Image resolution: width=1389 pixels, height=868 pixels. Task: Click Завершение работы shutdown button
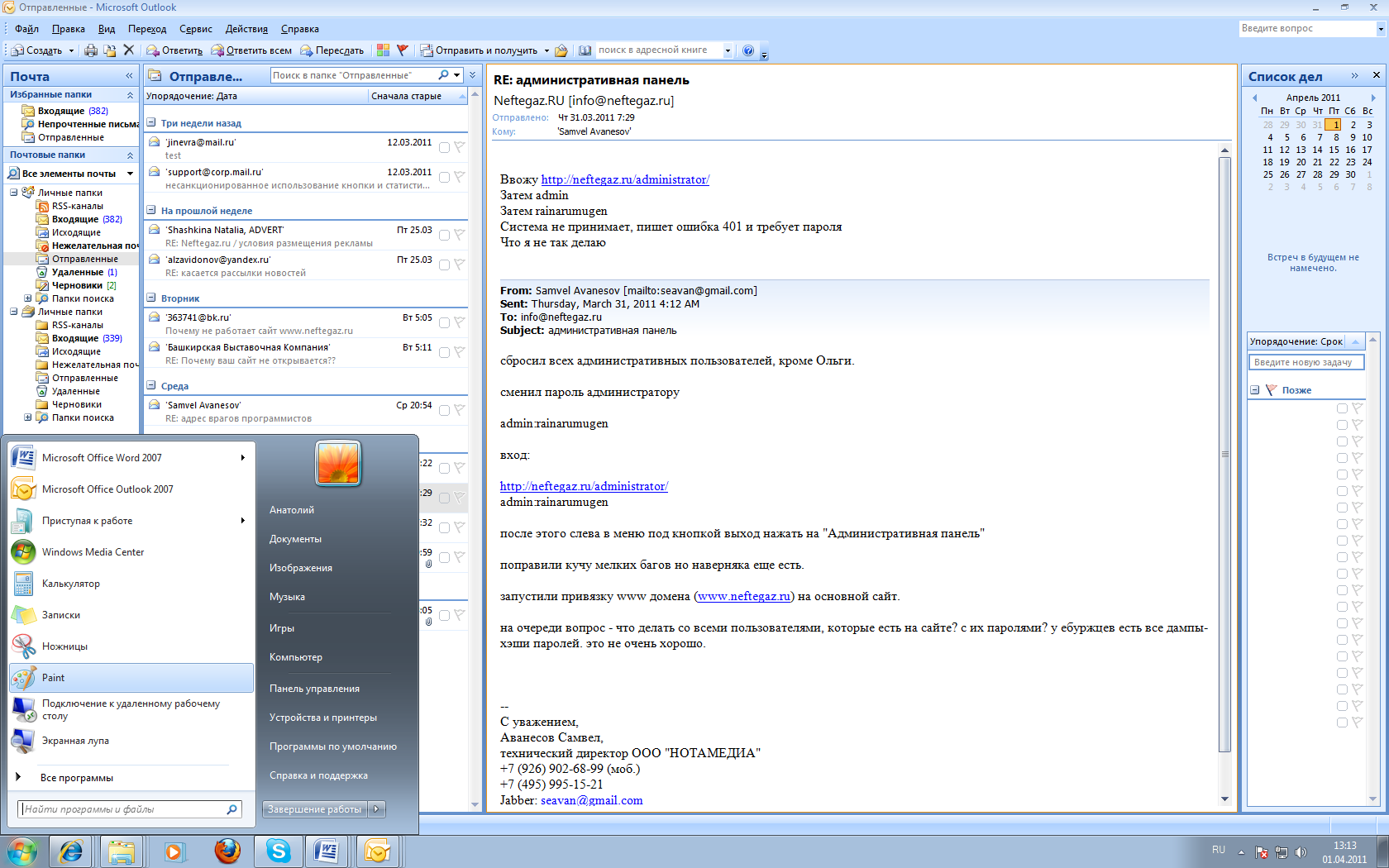[x=315, y=809]
